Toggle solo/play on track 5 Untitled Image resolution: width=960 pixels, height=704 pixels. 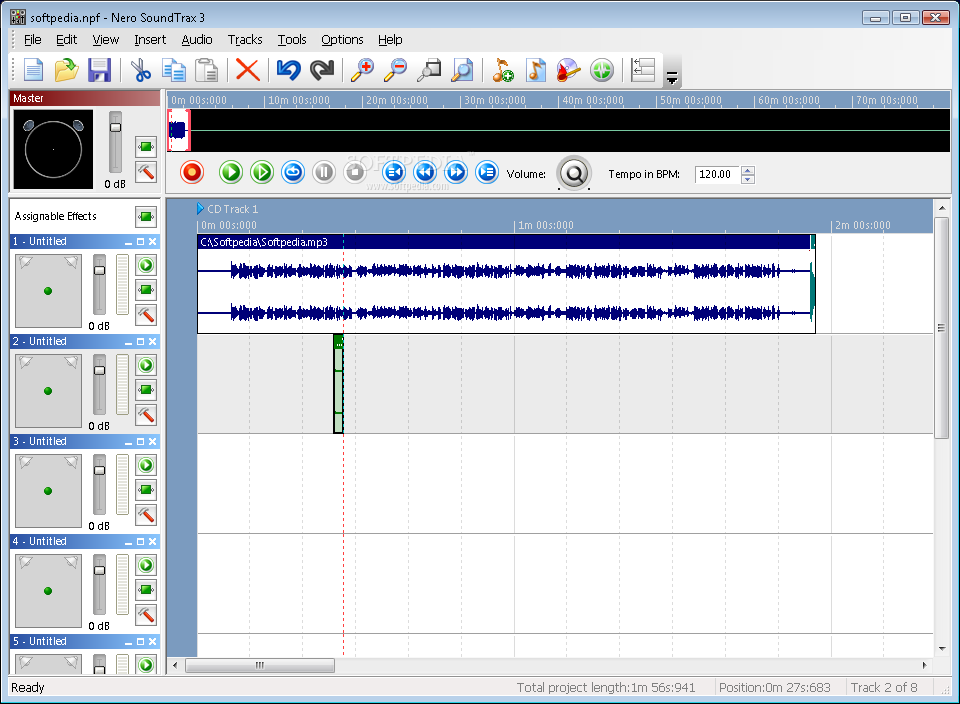point(146,665)
